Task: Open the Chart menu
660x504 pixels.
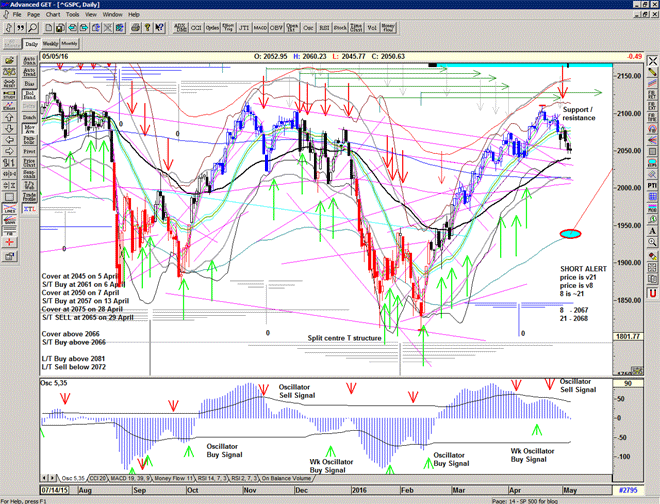Action: pyautogui.click(x=53, y=15)
